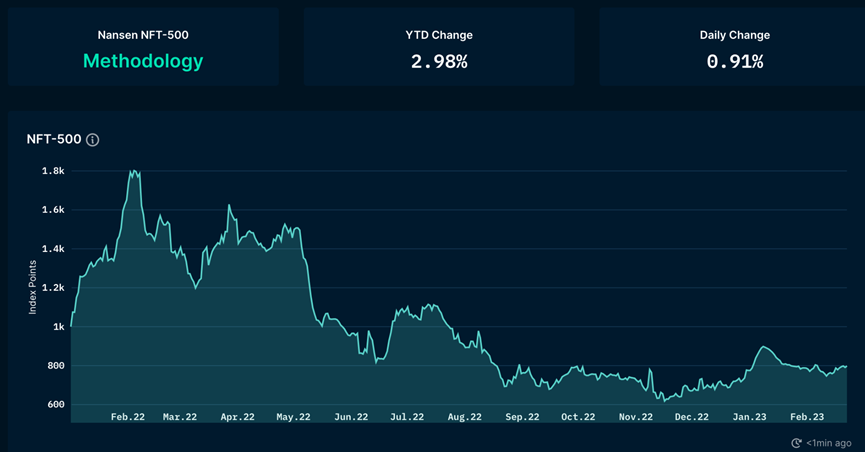Screen dimensions: 865x452
Task: Click the 1.6k y-axis label
Action: tap(53, 210)
